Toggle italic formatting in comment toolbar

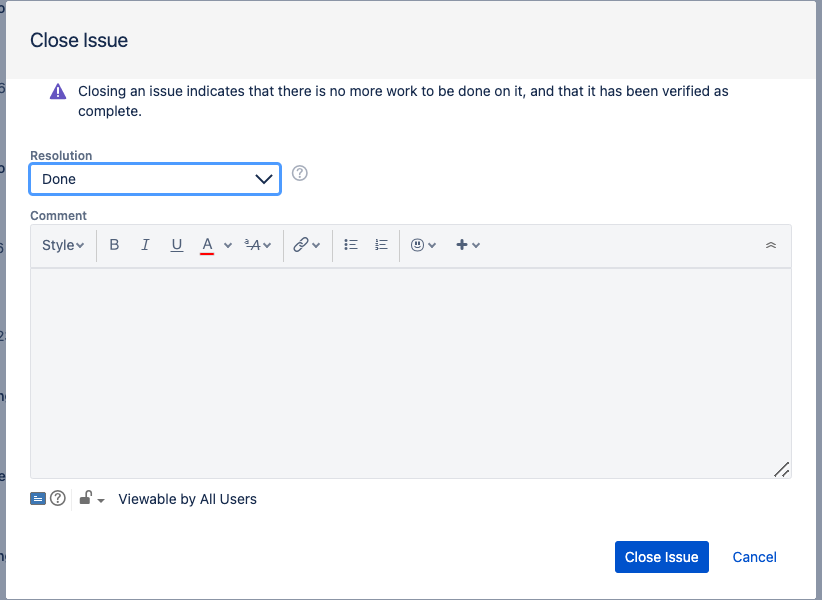coord(145,245)
